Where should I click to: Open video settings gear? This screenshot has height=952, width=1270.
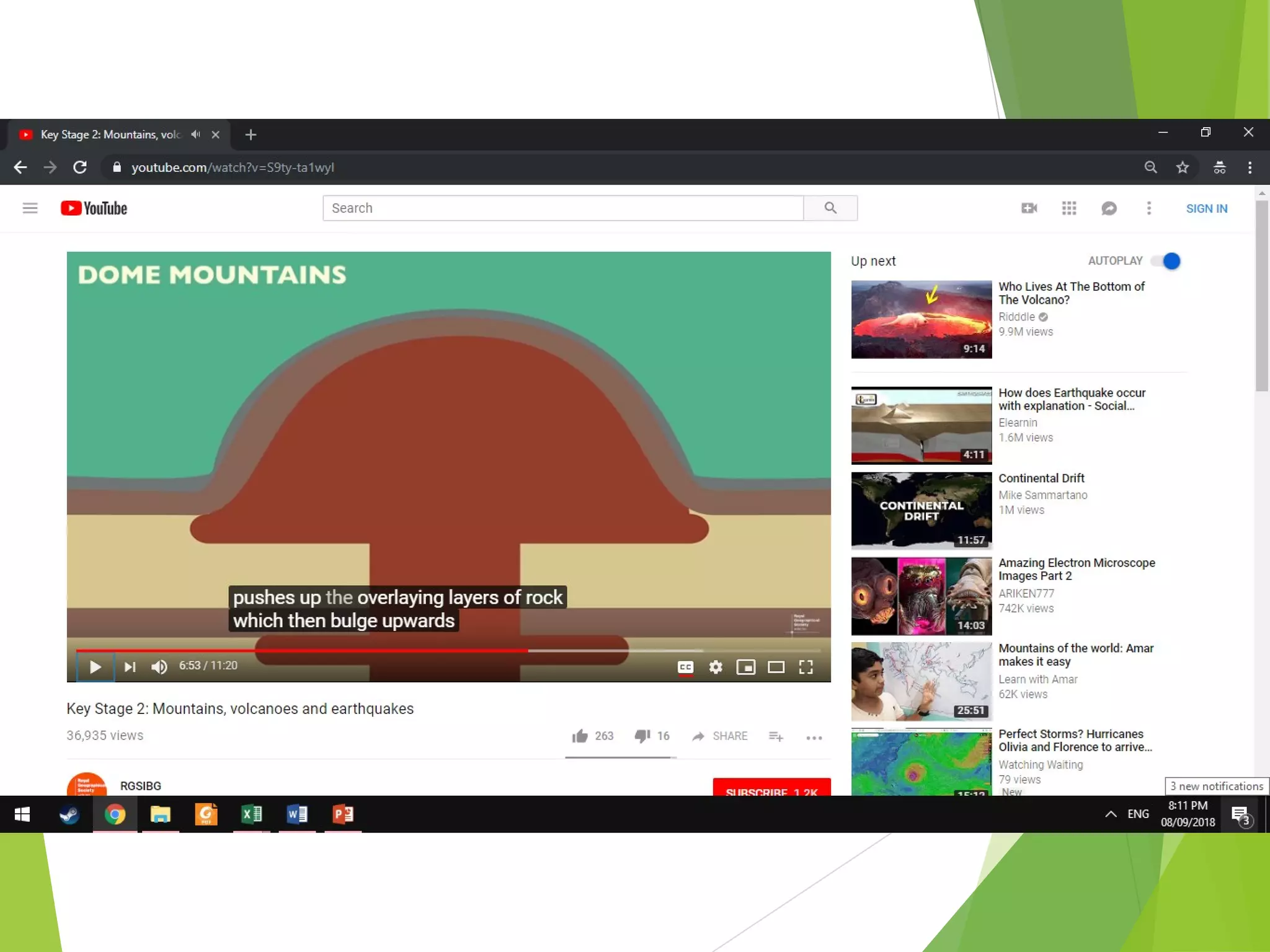[x=716, y=667]
